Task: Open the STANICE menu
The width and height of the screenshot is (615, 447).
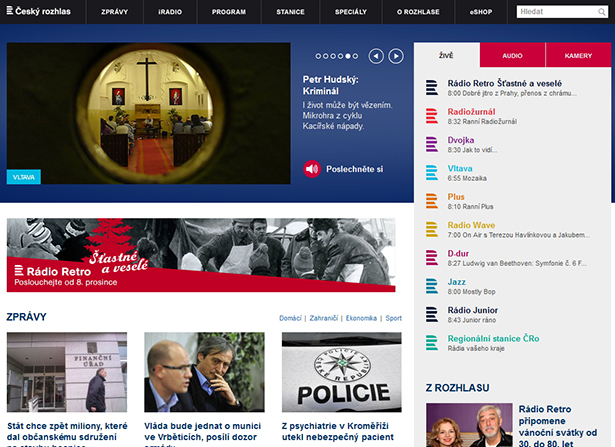Action: click(x=290, y=12)
